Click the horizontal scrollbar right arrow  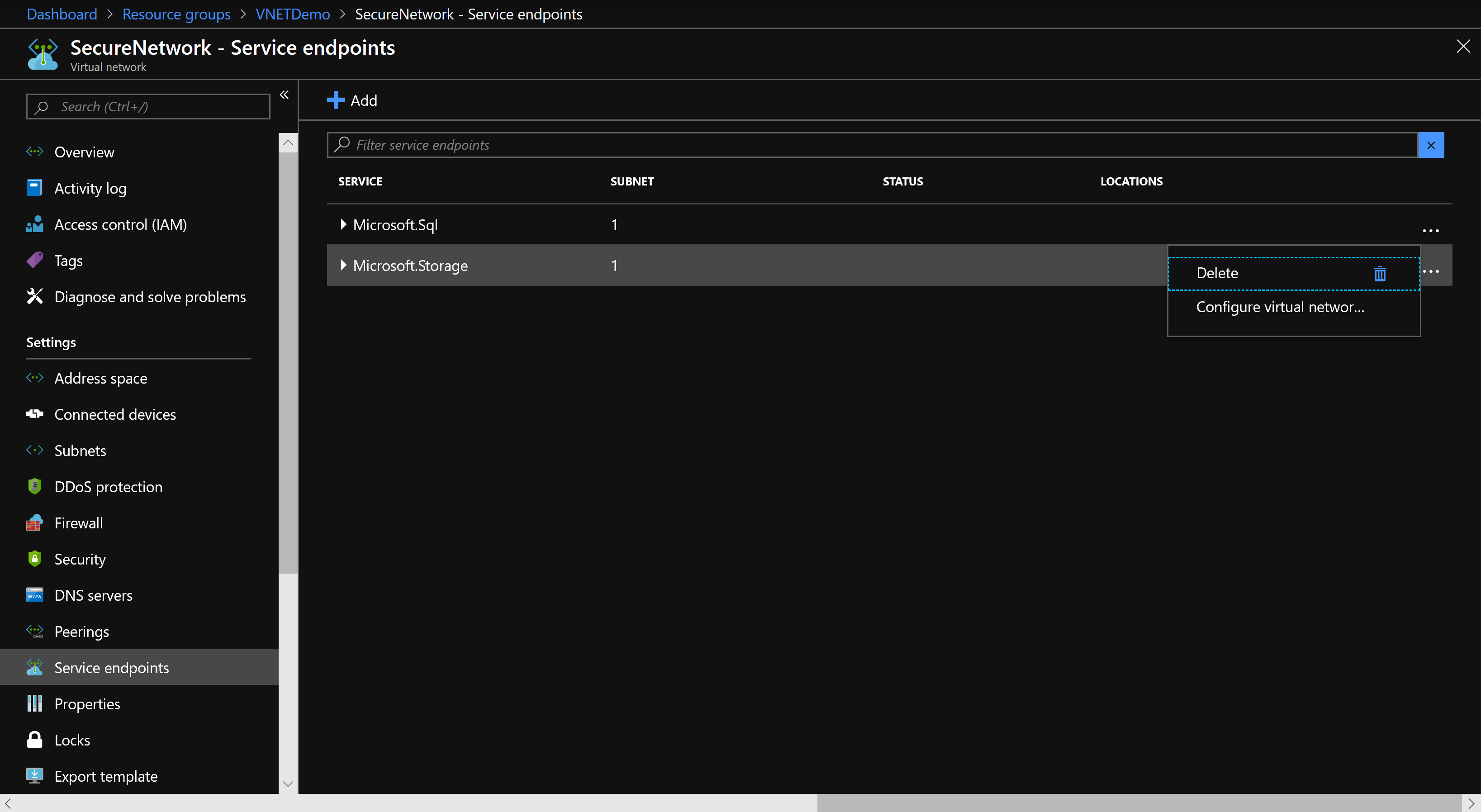(1471, 803)
